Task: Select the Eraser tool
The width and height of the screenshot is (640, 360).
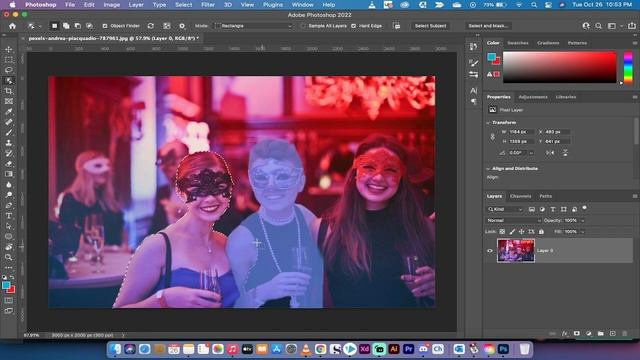Action: 9,164
